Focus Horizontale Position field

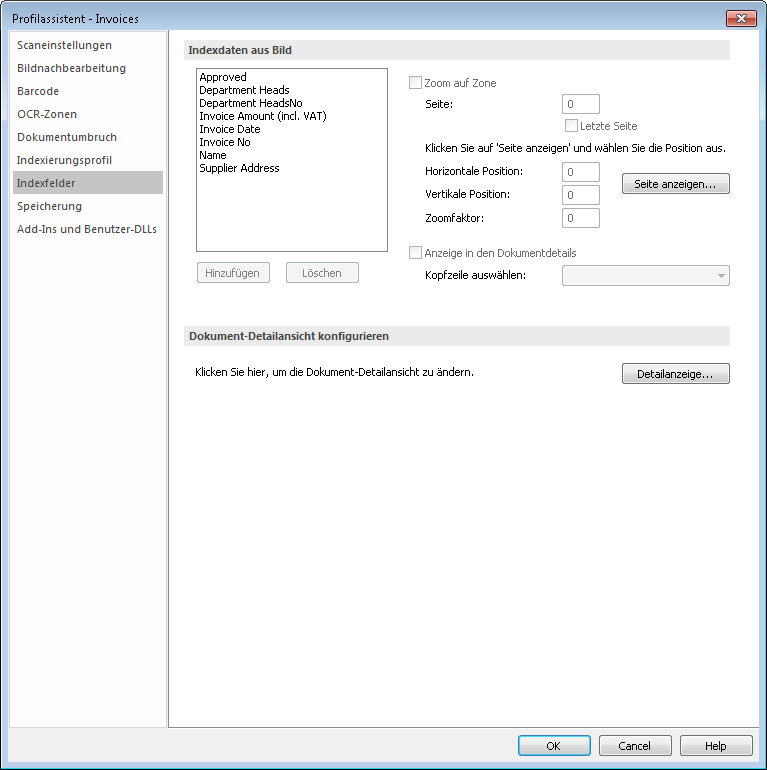click(581, 172)
